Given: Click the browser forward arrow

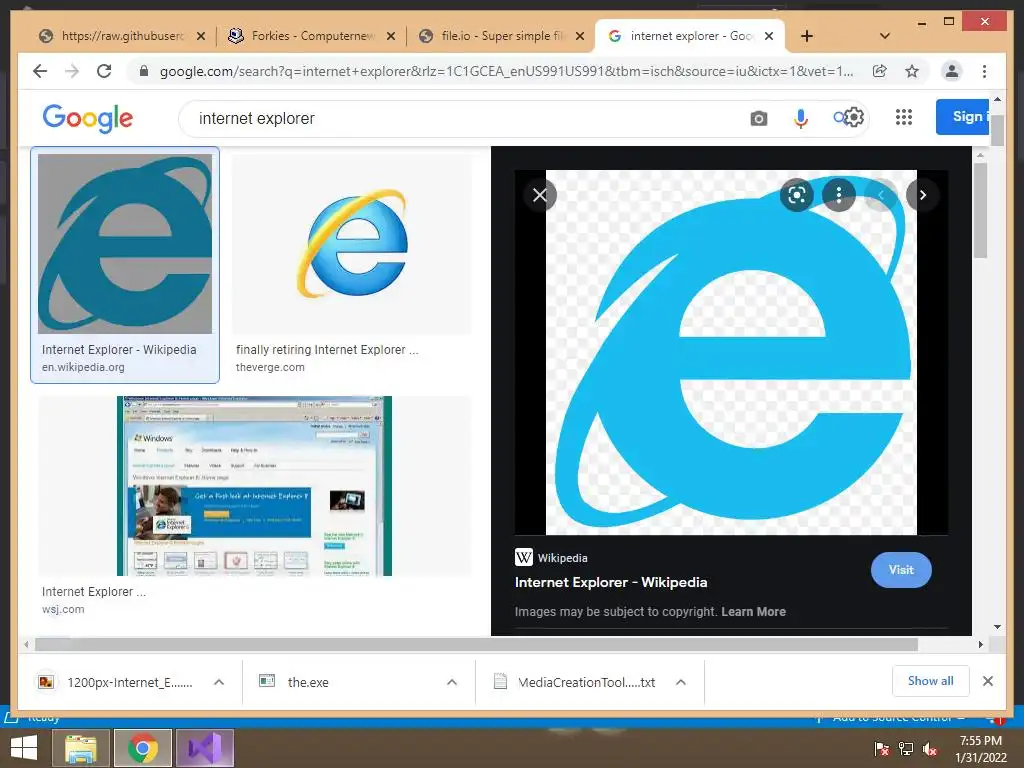Looking at the screenshot, I should coord(72,71).
